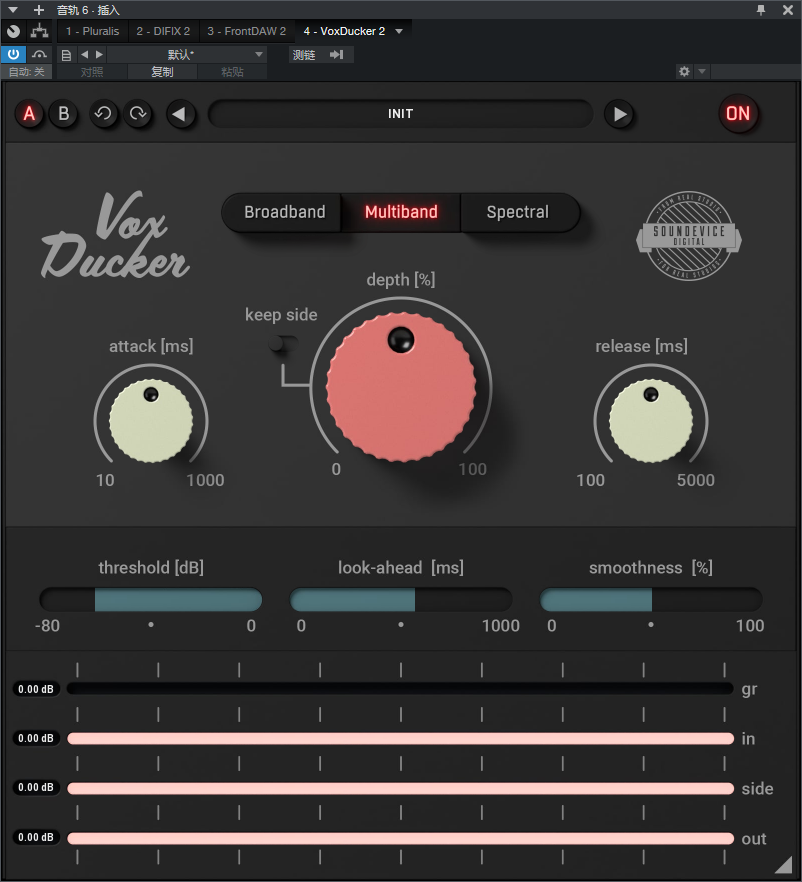
Task: Open the 自动: 关 automation mode
Action: pos(26,72)
